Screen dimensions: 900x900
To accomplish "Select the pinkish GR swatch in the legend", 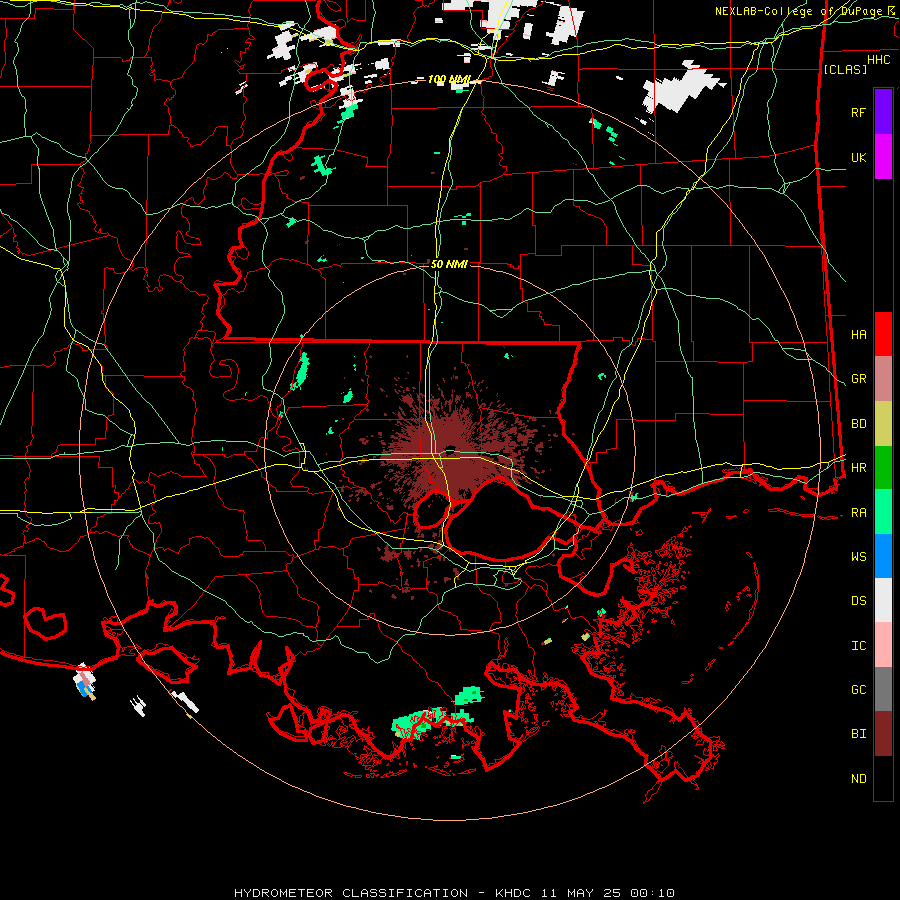I will pos(883,379).
